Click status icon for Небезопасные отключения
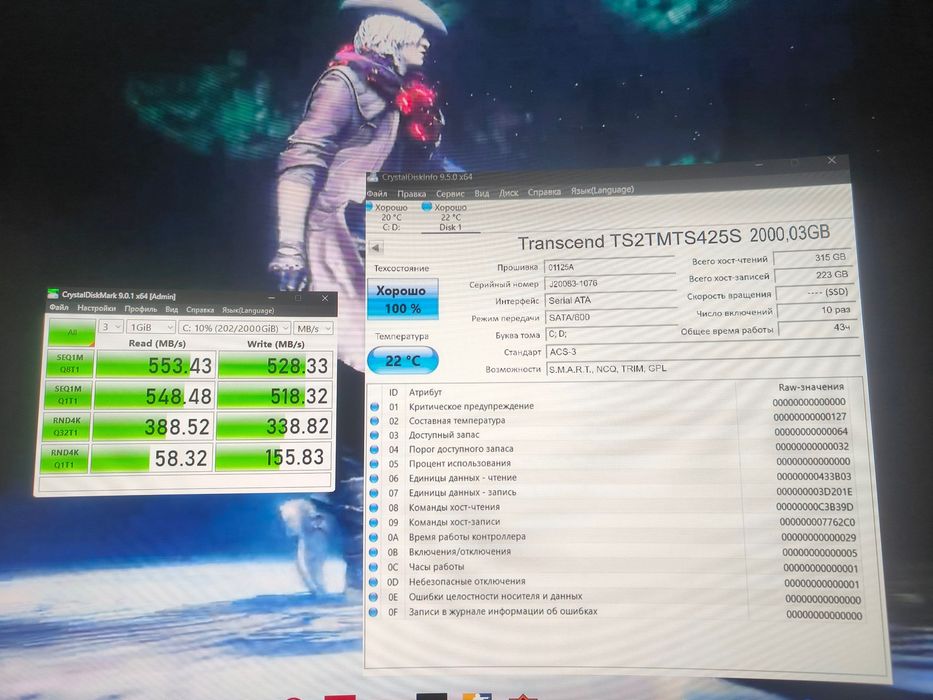Image resolution: width=933 pixels, height=700 pixels. click(374, 582)
